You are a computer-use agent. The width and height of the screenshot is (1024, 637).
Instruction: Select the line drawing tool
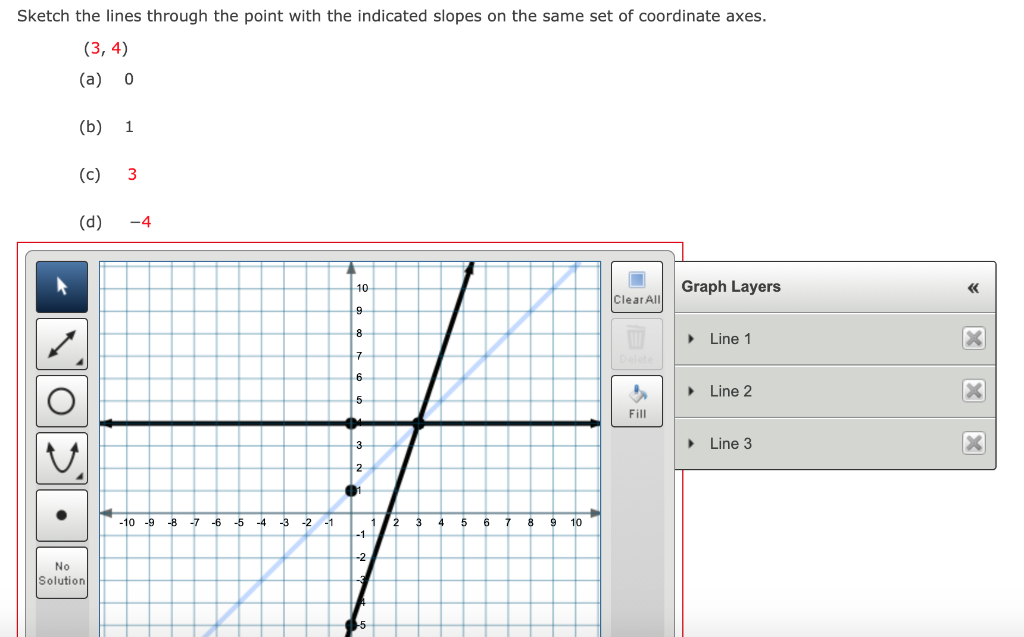(x=61, y=343)
